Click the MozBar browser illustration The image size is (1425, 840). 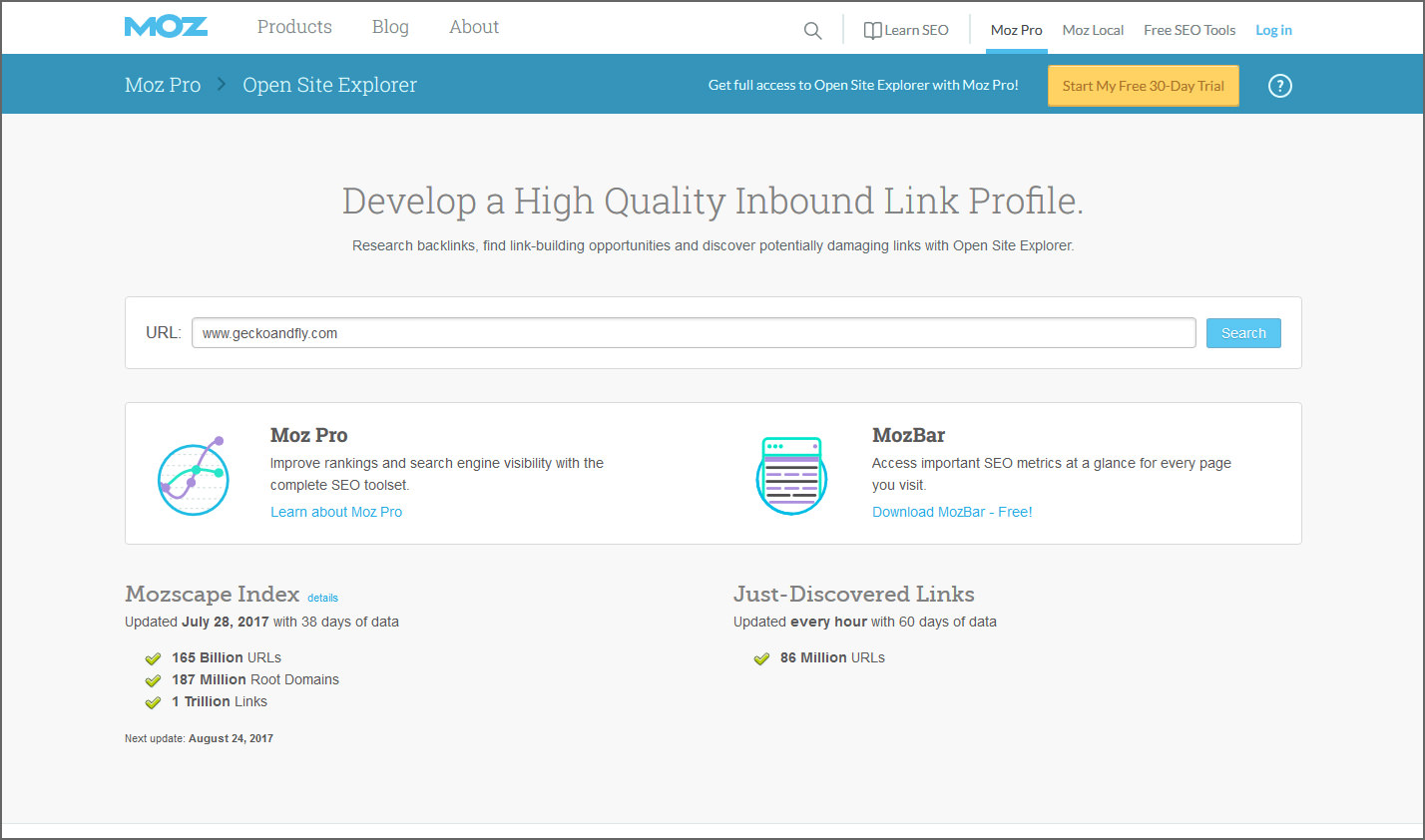coord(791,476)
